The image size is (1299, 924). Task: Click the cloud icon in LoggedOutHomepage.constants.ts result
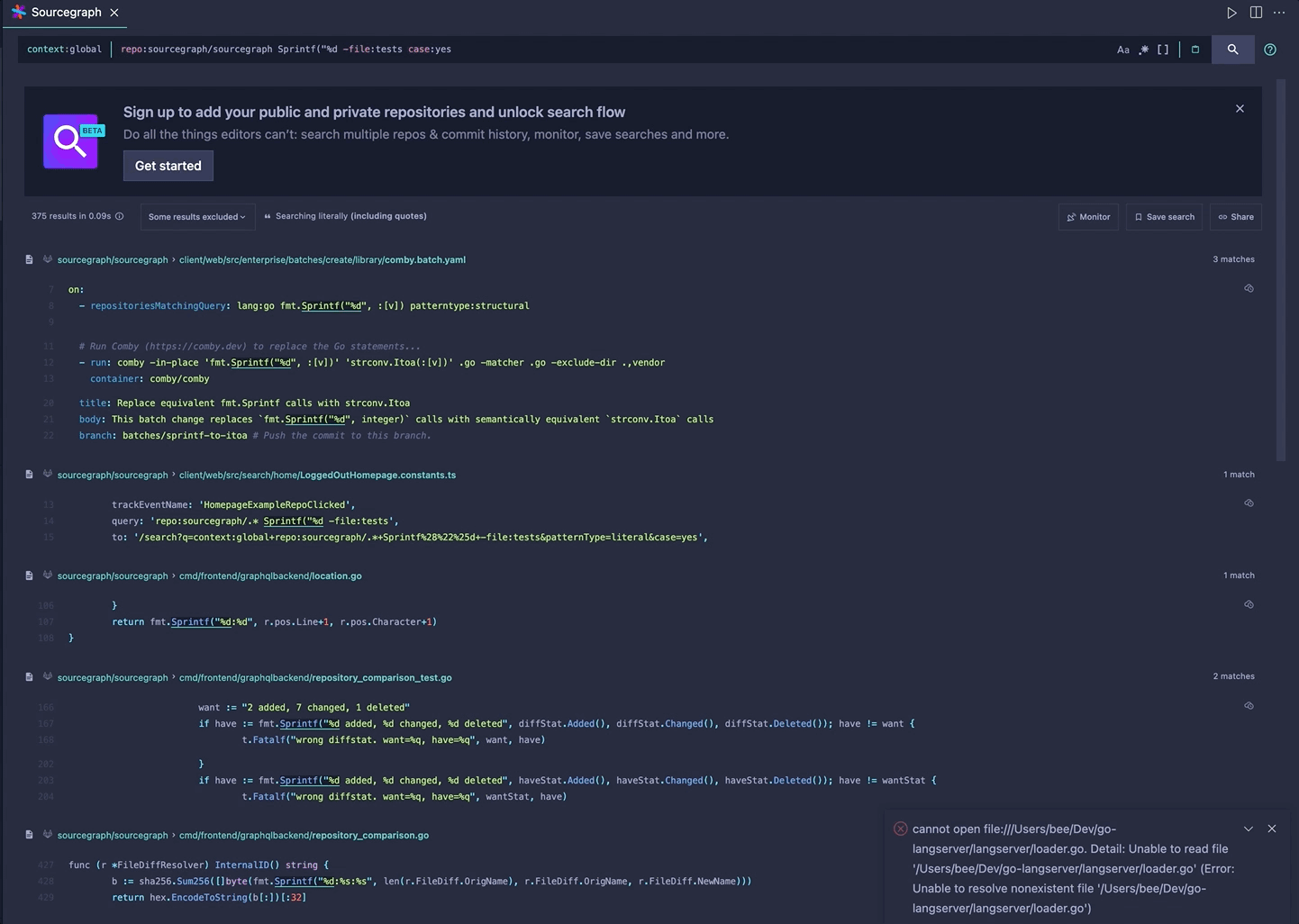1249,503
